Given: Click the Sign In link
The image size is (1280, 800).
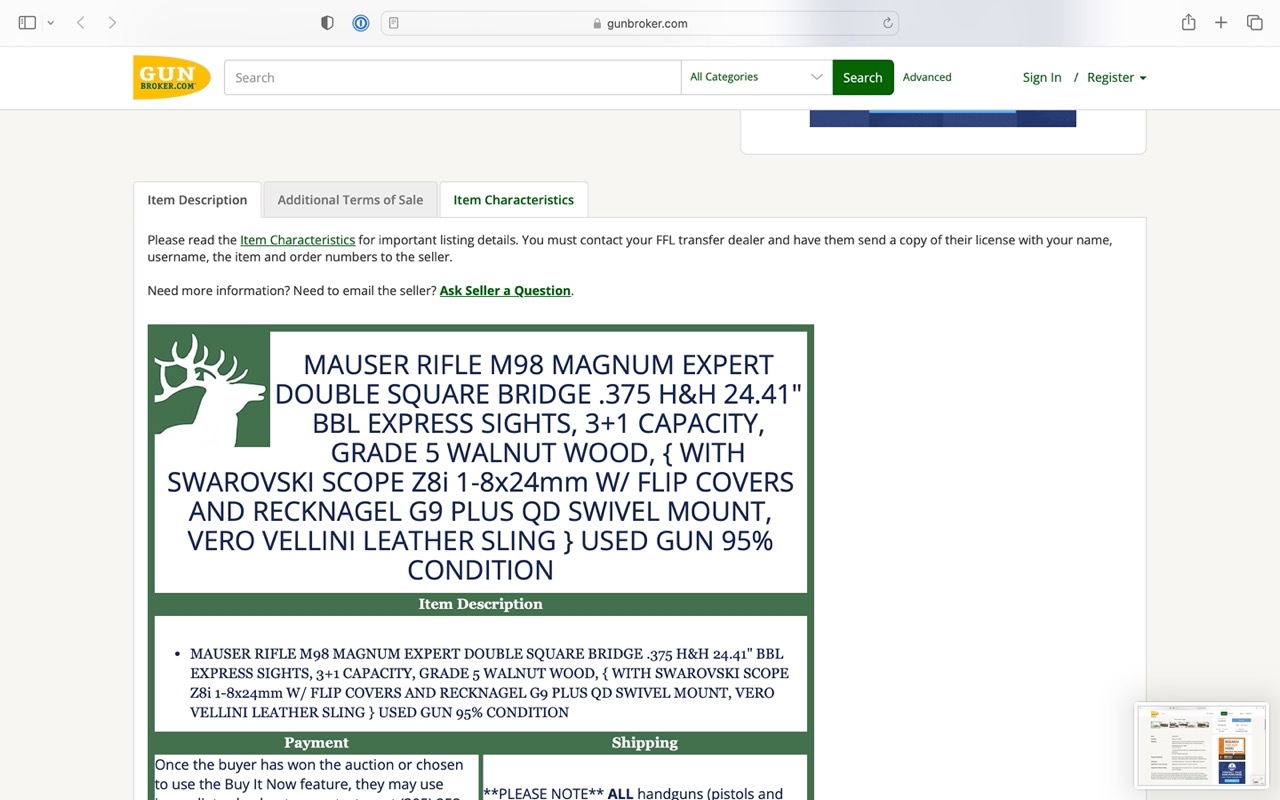Looking at the screenshot, I should [1042, 77].
